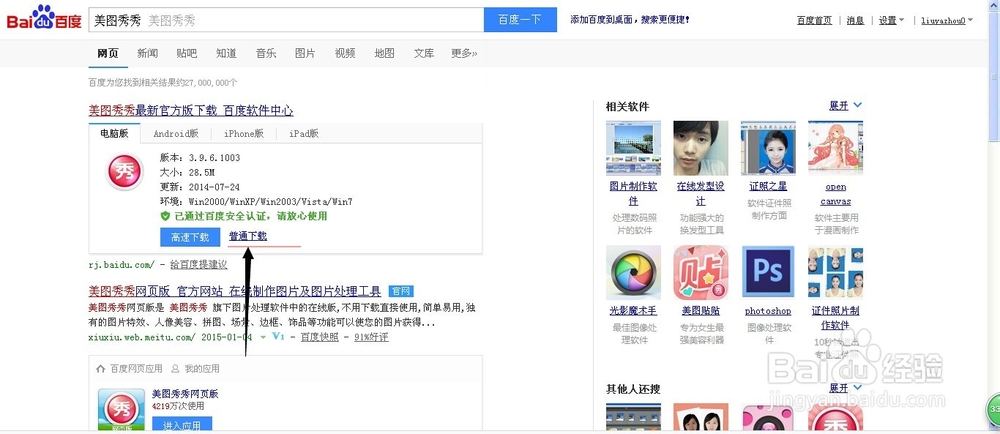1000x434 pixels.
Task: Click the person icon beside 我的应用
Action: pos(175,368)
